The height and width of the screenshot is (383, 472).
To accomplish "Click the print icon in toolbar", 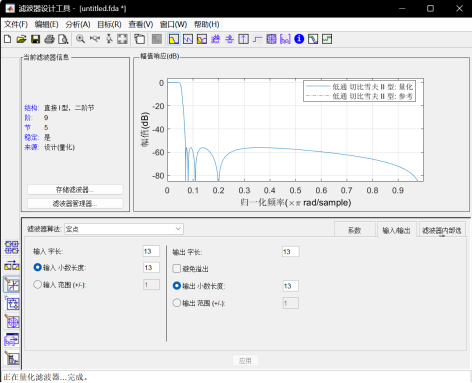I will point(49,39).
